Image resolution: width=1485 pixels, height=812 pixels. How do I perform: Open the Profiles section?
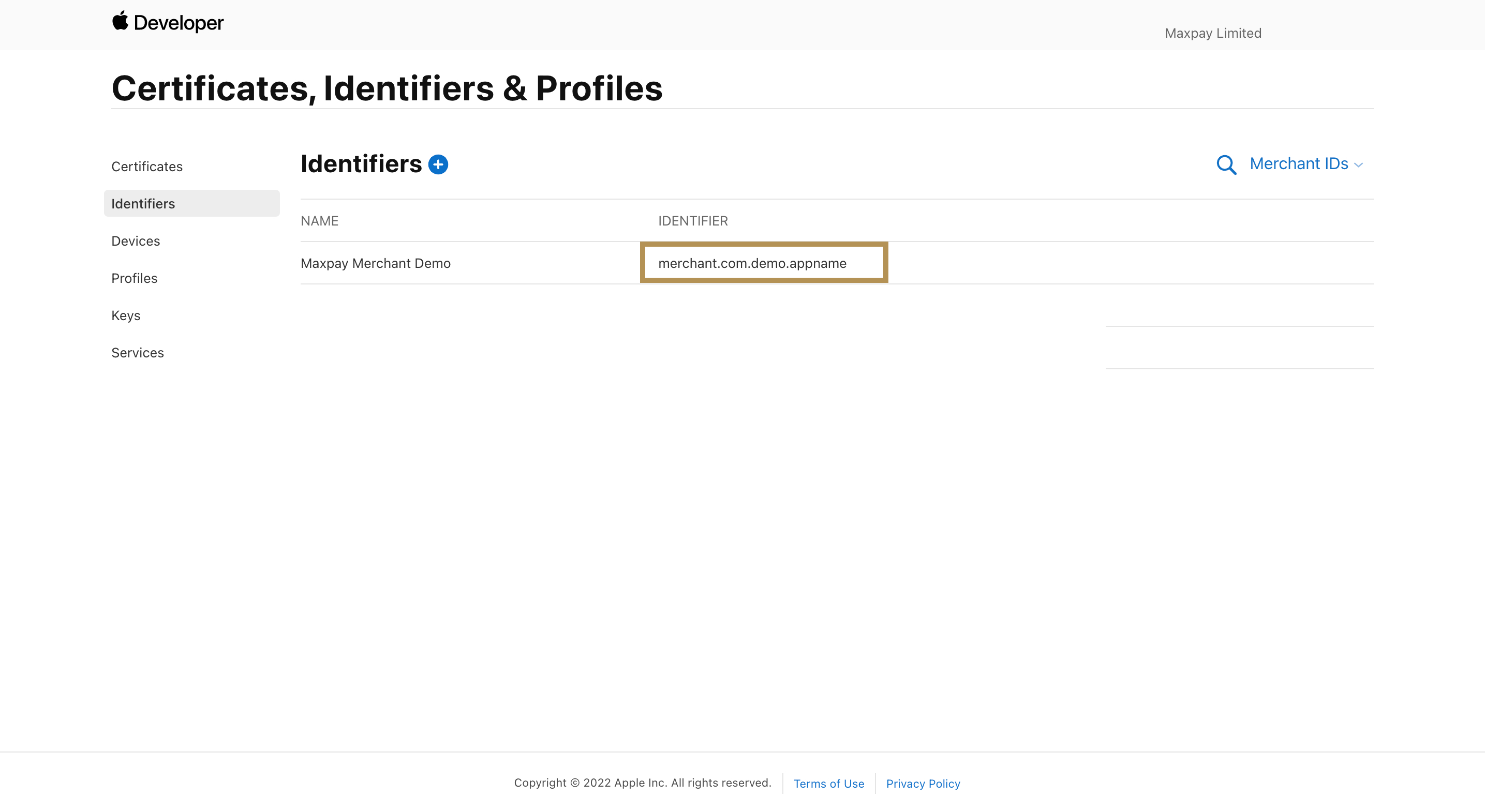pos(135,278)
